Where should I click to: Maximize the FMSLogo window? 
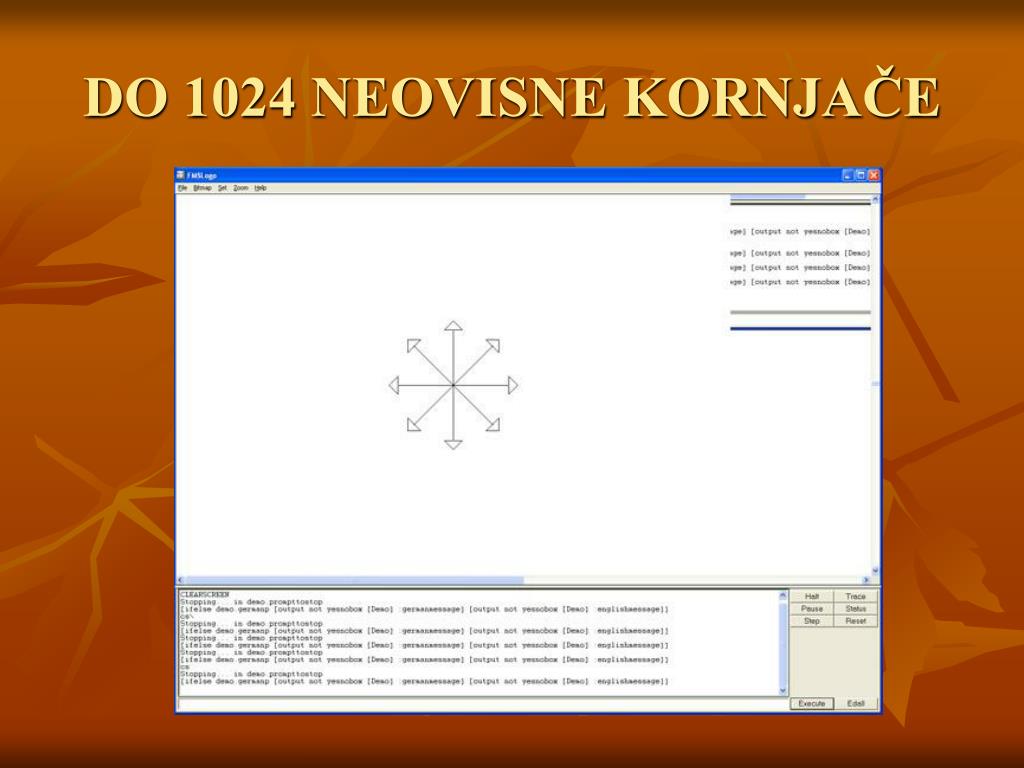click(861, 175)
